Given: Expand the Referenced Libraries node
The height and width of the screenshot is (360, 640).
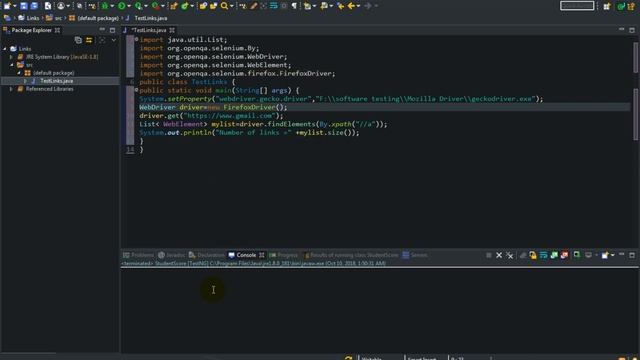Looking at the screenshot, I should (11, 89).
